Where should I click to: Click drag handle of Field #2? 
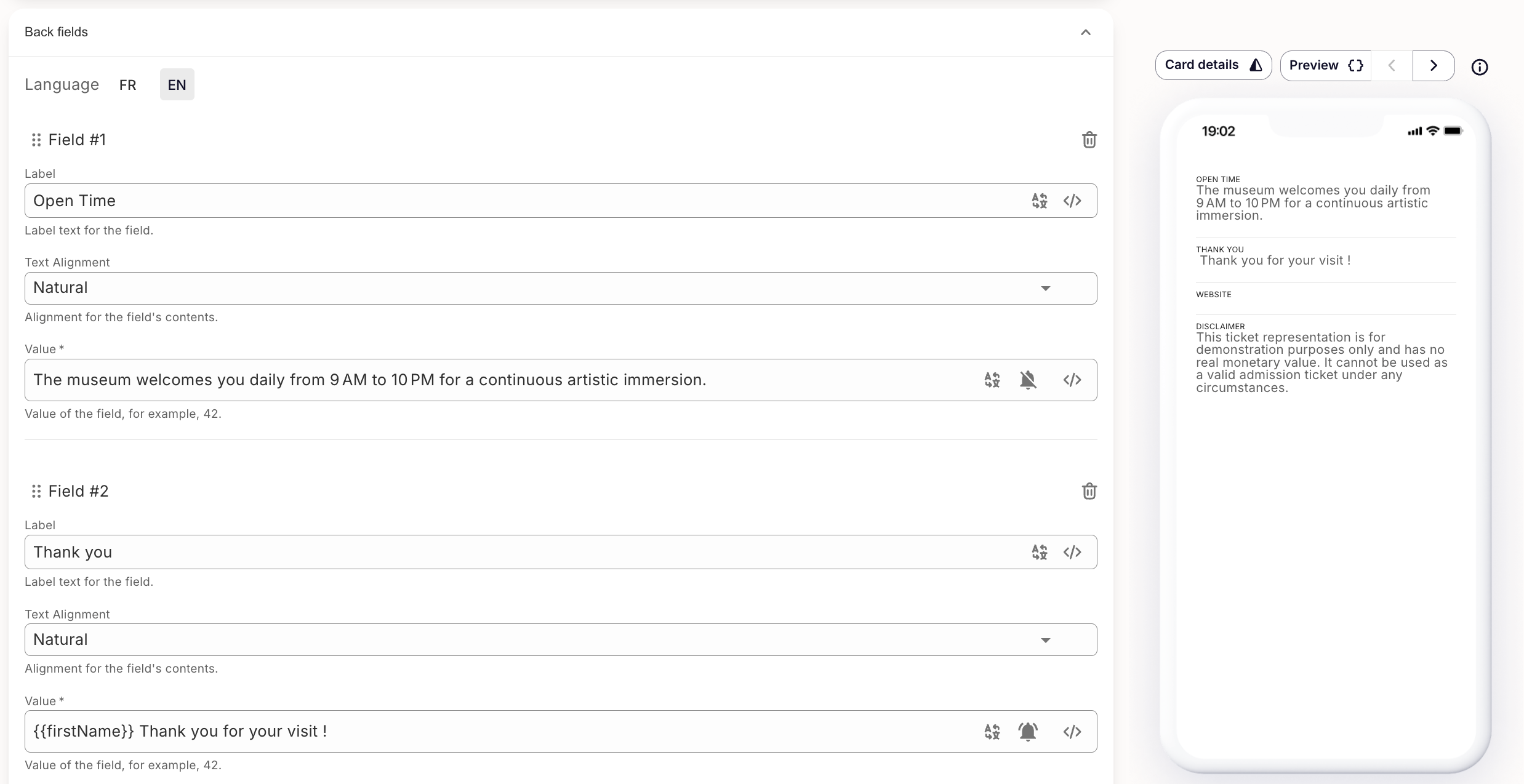(x=36, y=491)
